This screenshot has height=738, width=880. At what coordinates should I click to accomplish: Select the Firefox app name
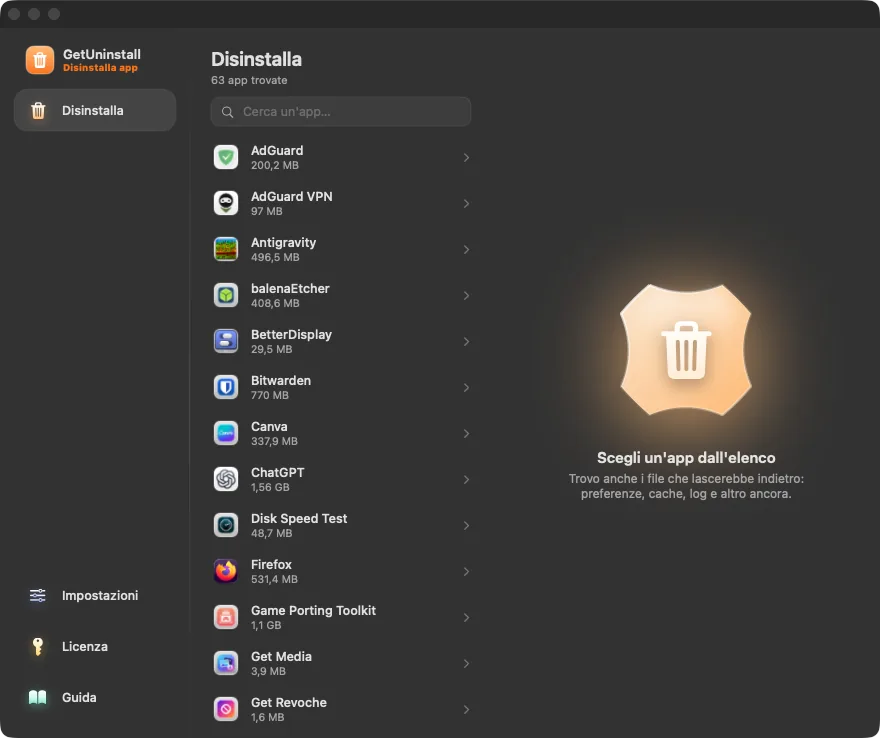pos(272,565)
